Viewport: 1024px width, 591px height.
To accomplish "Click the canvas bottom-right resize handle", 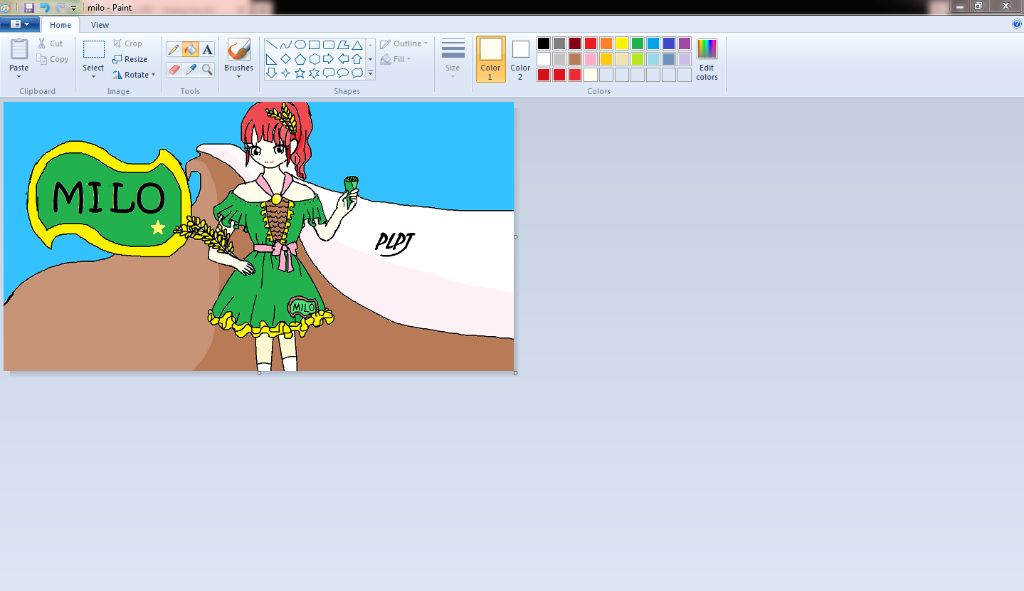I will [516, 373].
